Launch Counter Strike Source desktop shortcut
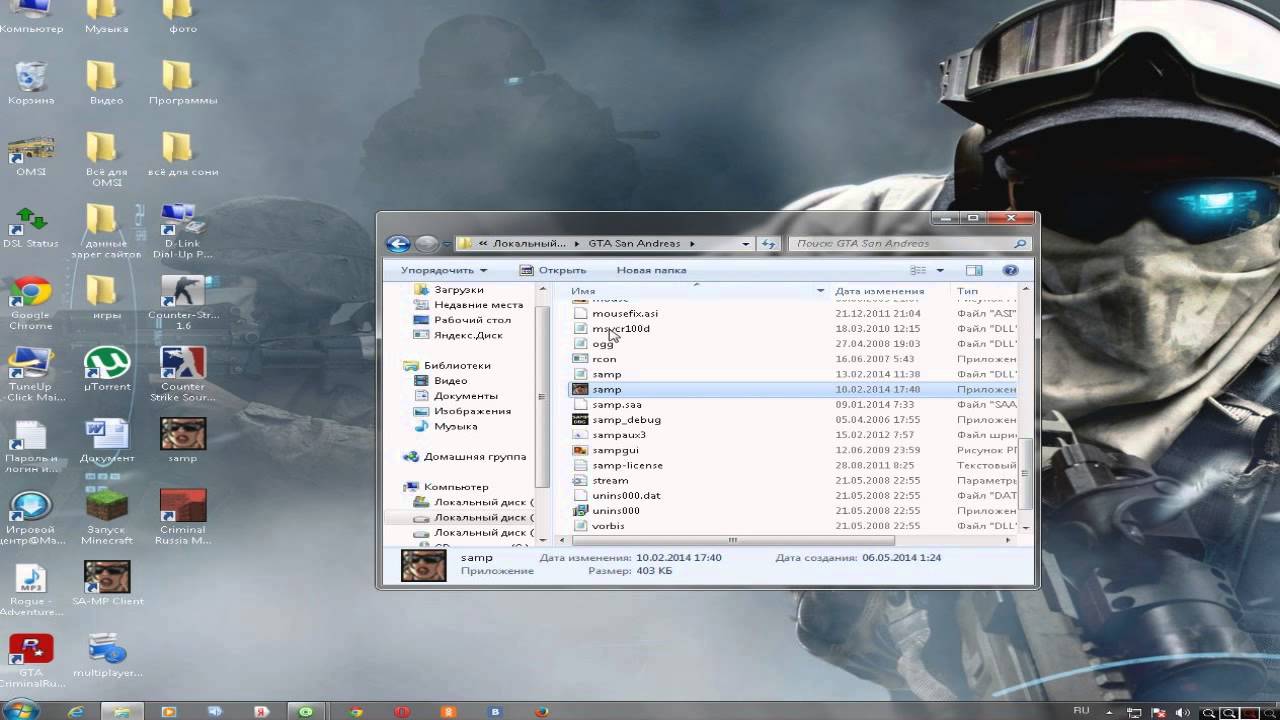The height and width of the screenshot is (720, 1280). (x=183, y=375)
